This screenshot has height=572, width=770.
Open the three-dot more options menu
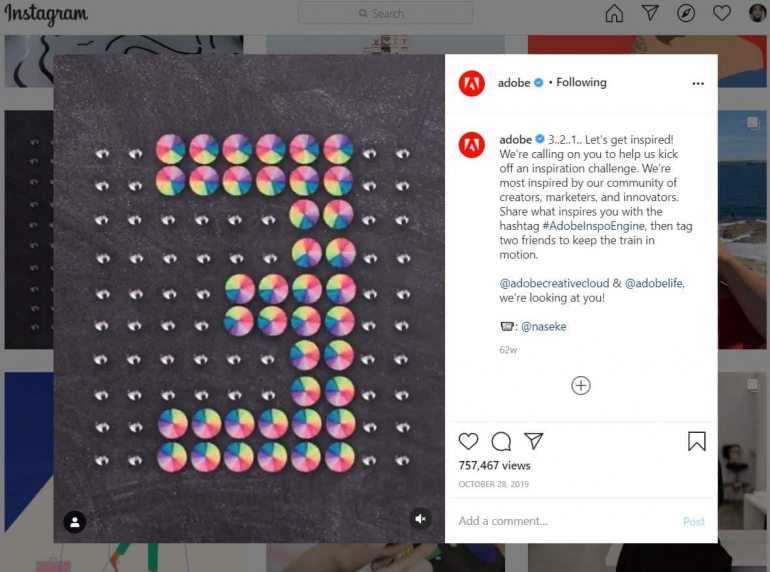pos(698,83)
